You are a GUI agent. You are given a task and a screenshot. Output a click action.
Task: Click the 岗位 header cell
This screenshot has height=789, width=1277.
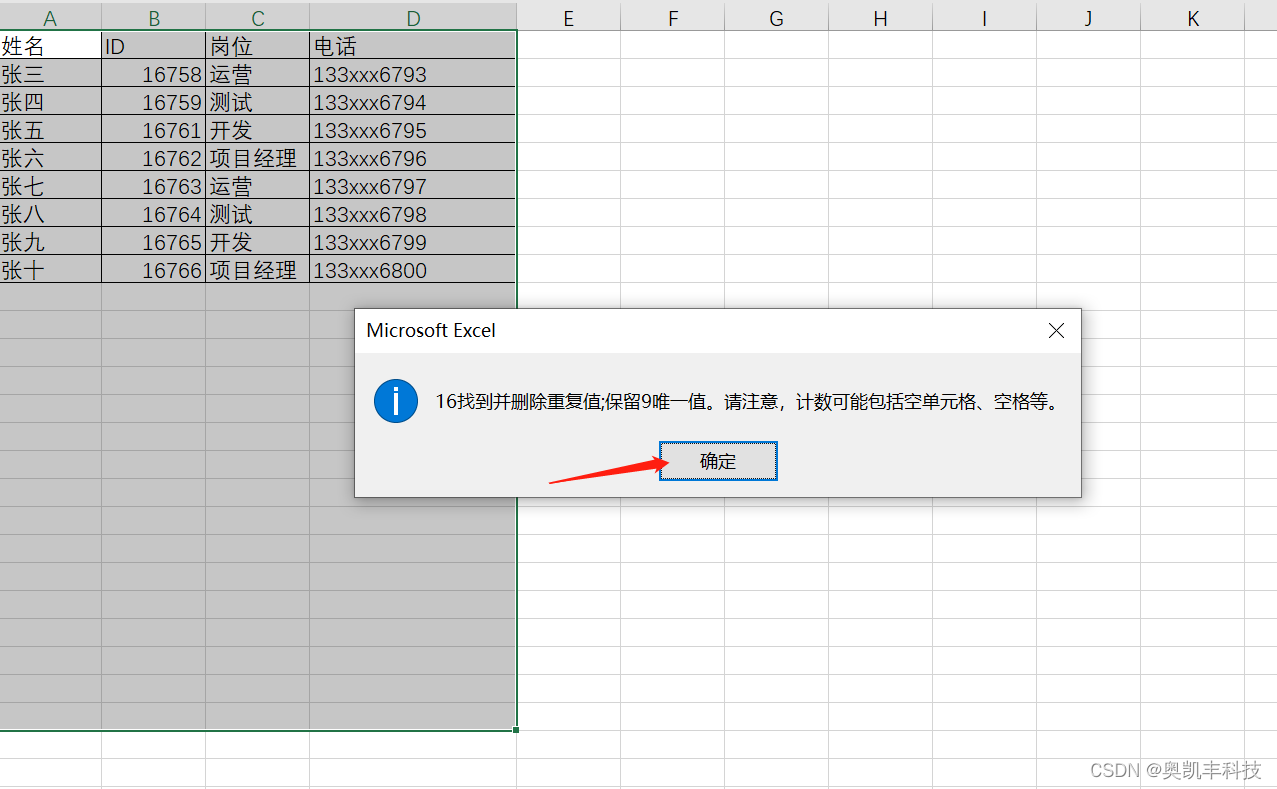tap(258, 46)
